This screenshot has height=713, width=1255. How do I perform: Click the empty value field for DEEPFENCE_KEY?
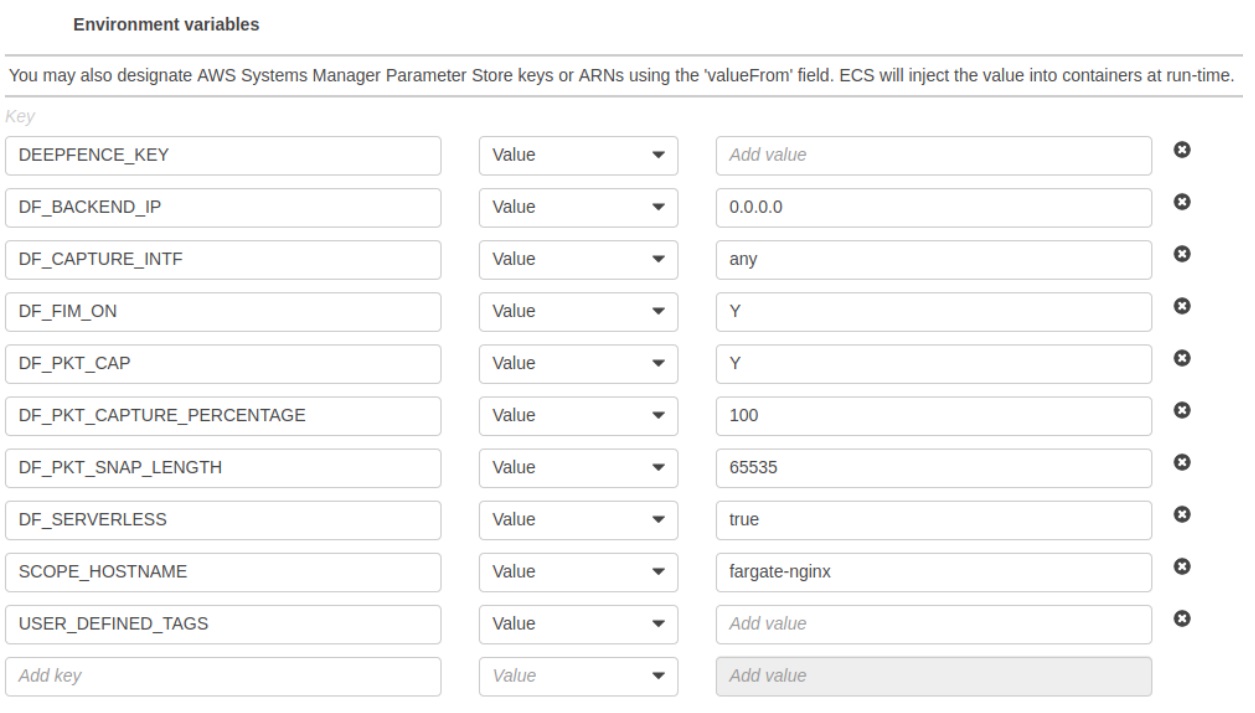pos(934,156)
